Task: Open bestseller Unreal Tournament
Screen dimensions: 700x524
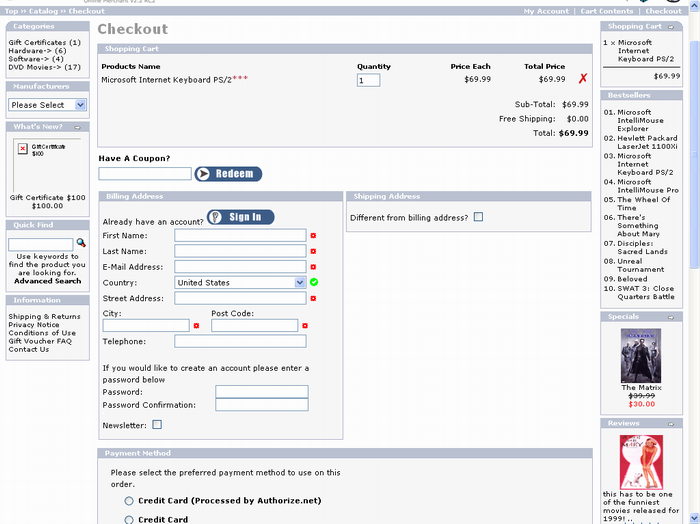Action: pyautogui.click(x=641, y=266)
